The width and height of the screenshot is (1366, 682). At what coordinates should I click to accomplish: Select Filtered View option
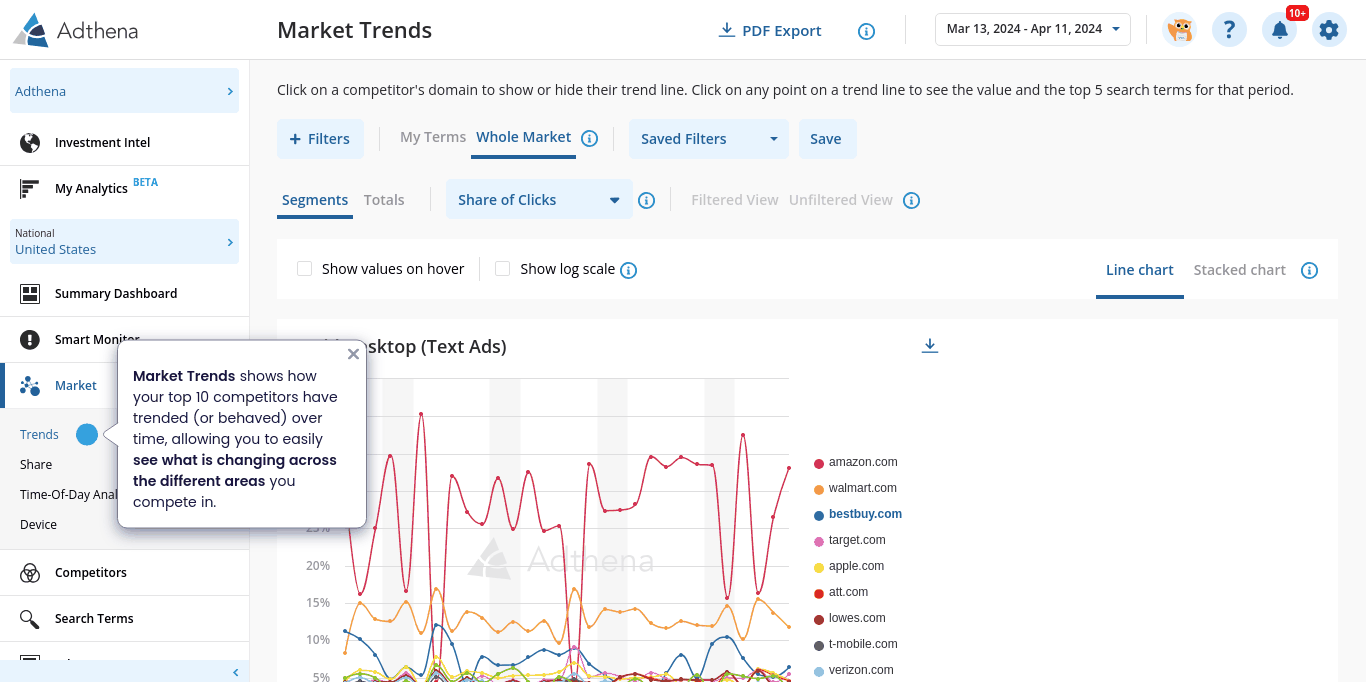pyautogui.click(x=735, y=200)
